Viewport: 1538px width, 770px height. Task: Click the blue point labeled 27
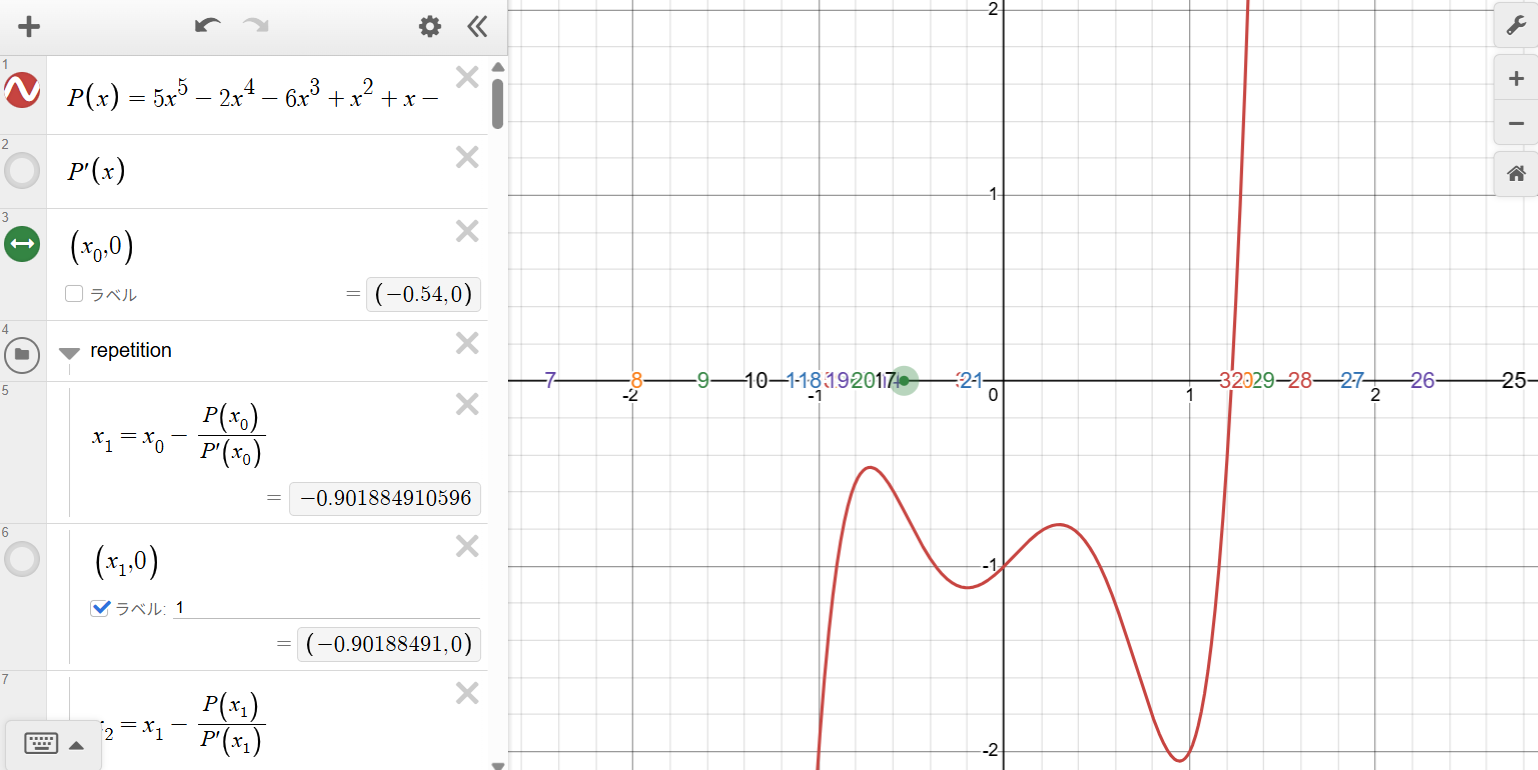[x=1352, y=380]
